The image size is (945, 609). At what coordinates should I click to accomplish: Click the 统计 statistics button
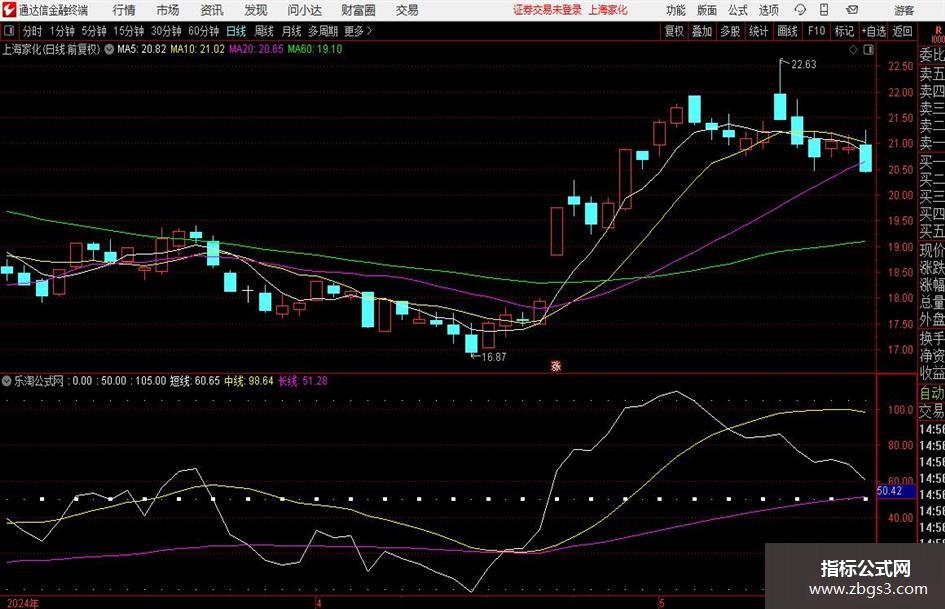click(758, 31)
